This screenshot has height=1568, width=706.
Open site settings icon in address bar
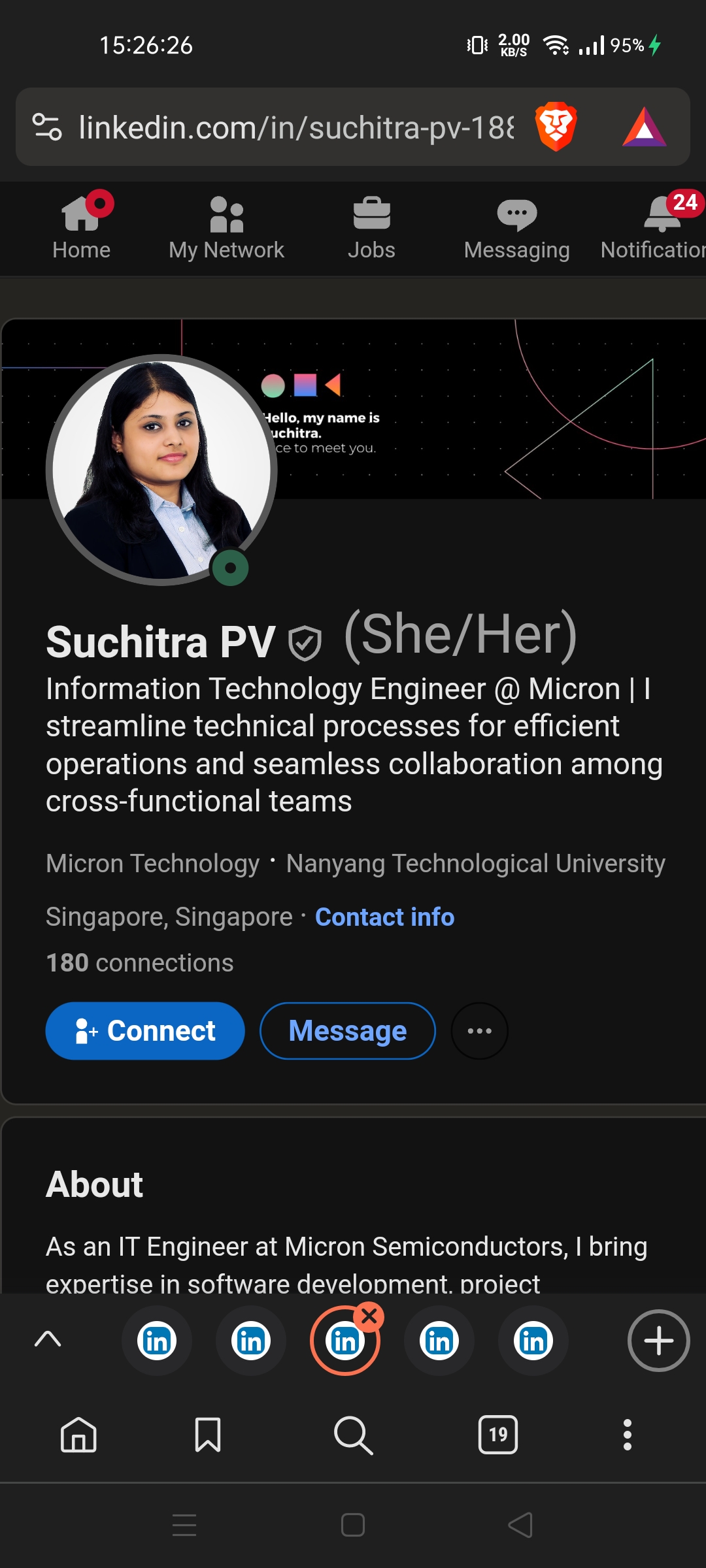click(47, 127)
